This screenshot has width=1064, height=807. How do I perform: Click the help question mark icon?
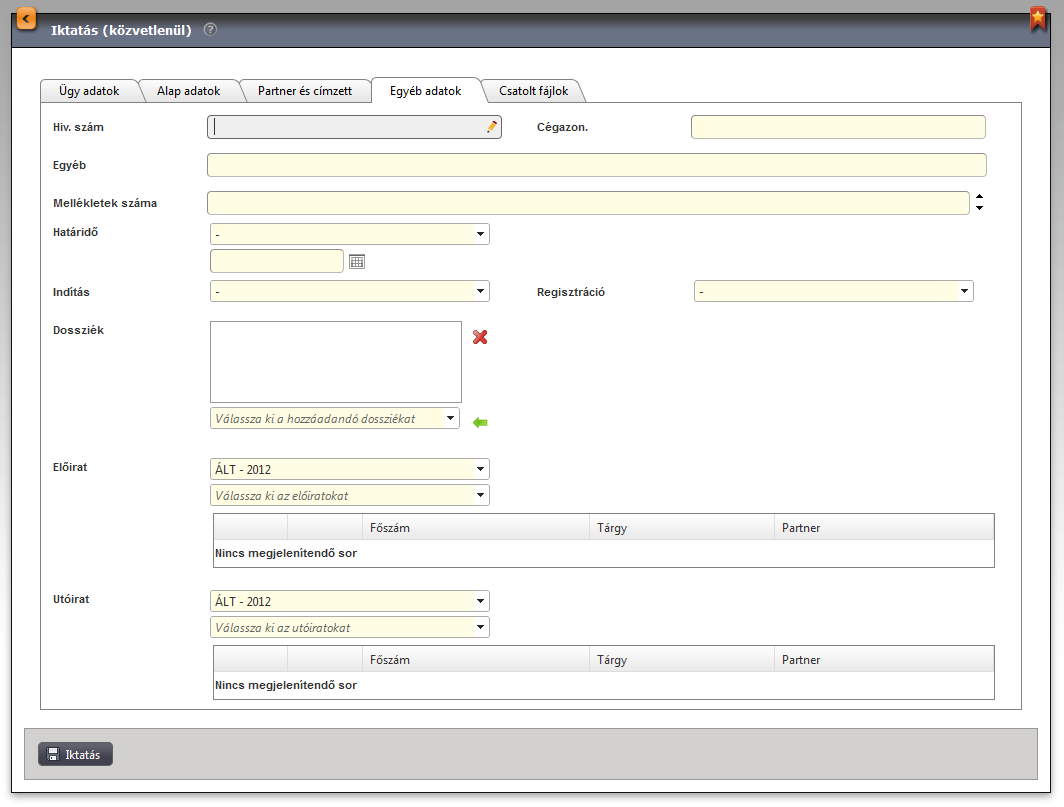click(x=210, y=29)
